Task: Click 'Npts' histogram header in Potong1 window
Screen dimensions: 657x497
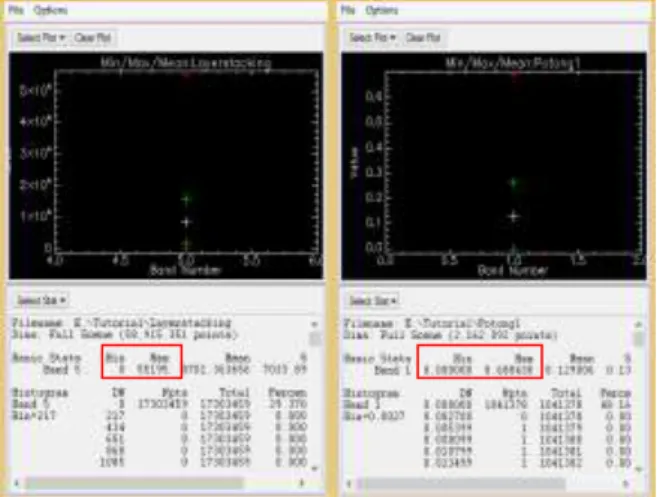Action: 515,393
